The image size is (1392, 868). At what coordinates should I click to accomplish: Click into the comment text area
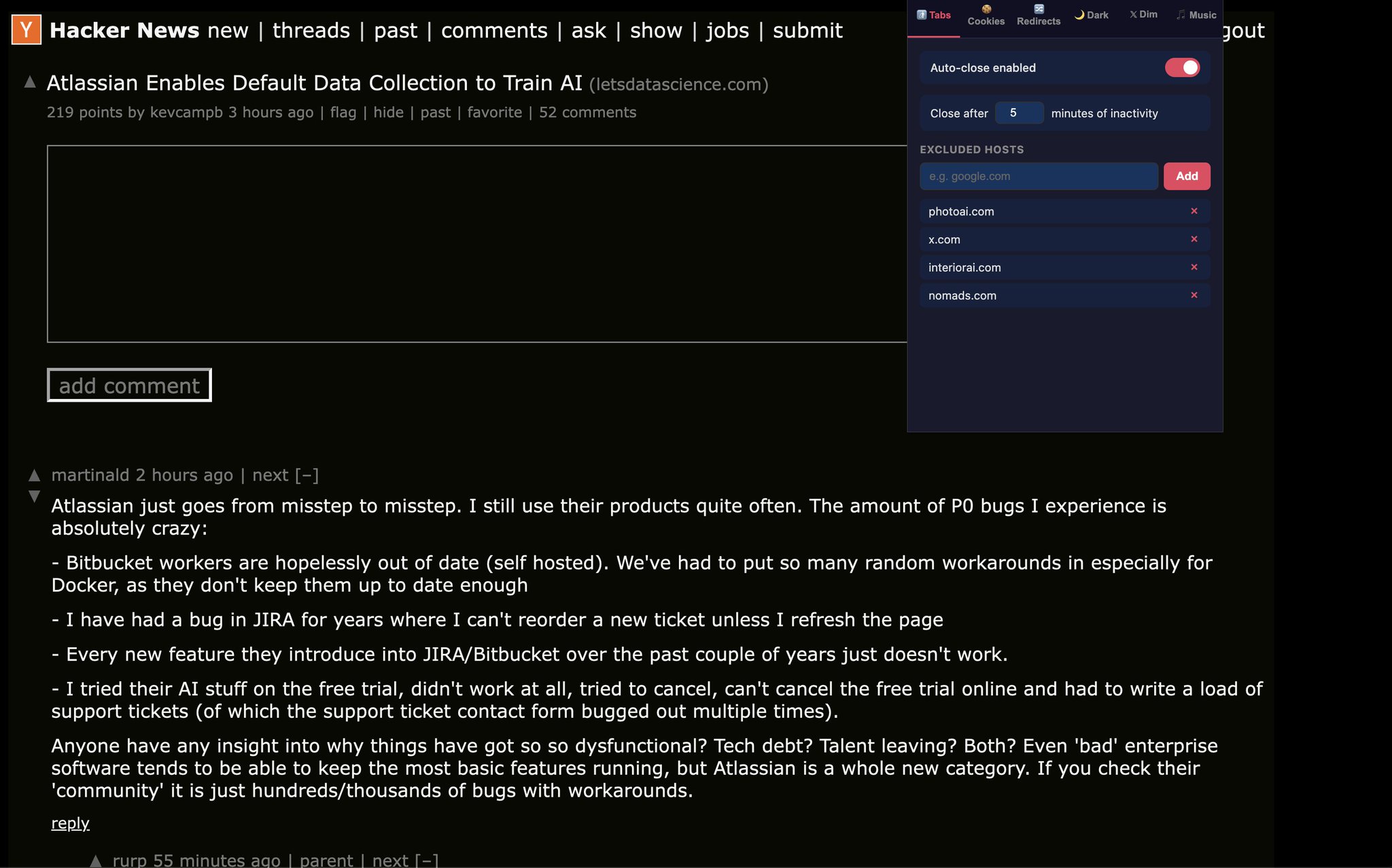pyautogui.click(x=477, y=244)
